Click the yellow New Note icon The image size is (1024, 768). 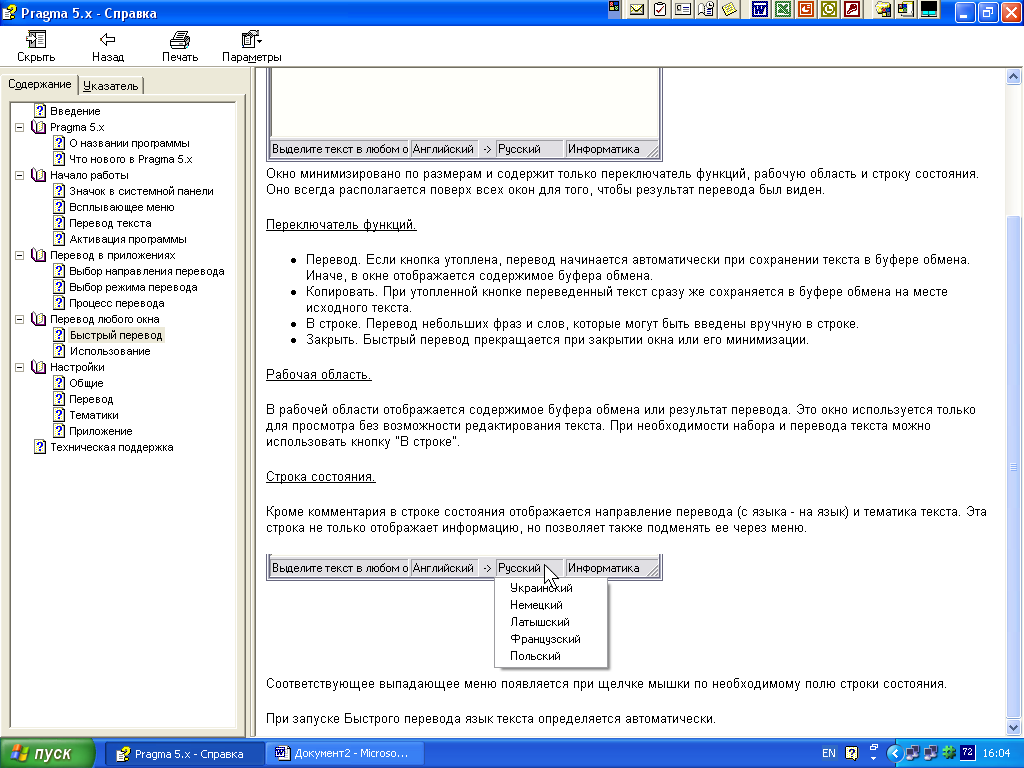click(x=729, y=10)
